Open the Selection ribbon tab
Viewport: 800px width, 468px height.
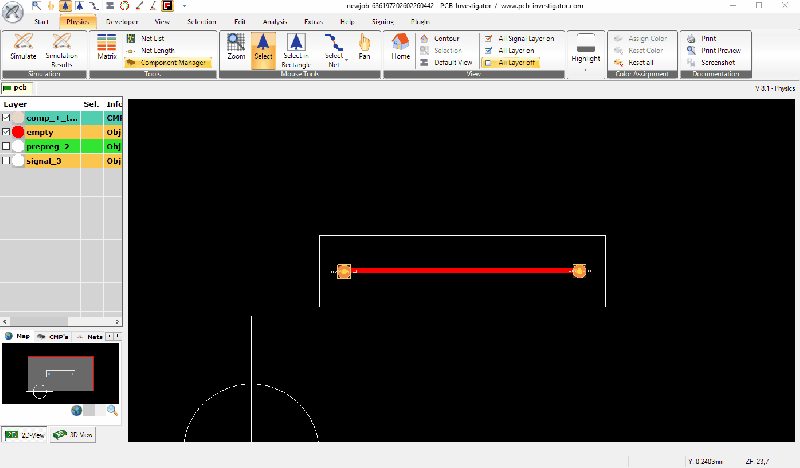202,22
